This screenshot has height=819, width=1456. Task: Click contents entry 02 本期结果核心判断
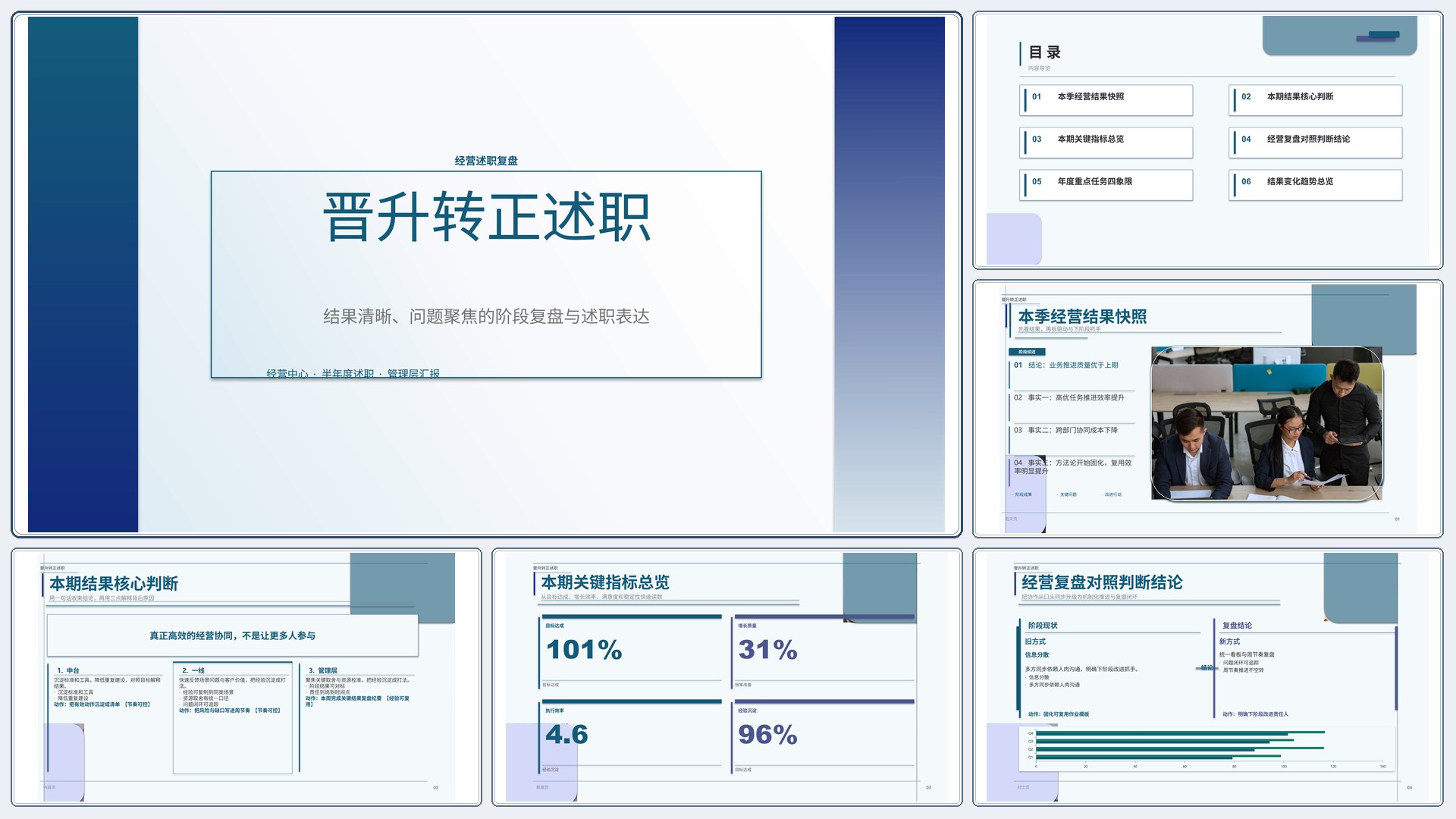pyautogui.click(x=1316, y=100)
